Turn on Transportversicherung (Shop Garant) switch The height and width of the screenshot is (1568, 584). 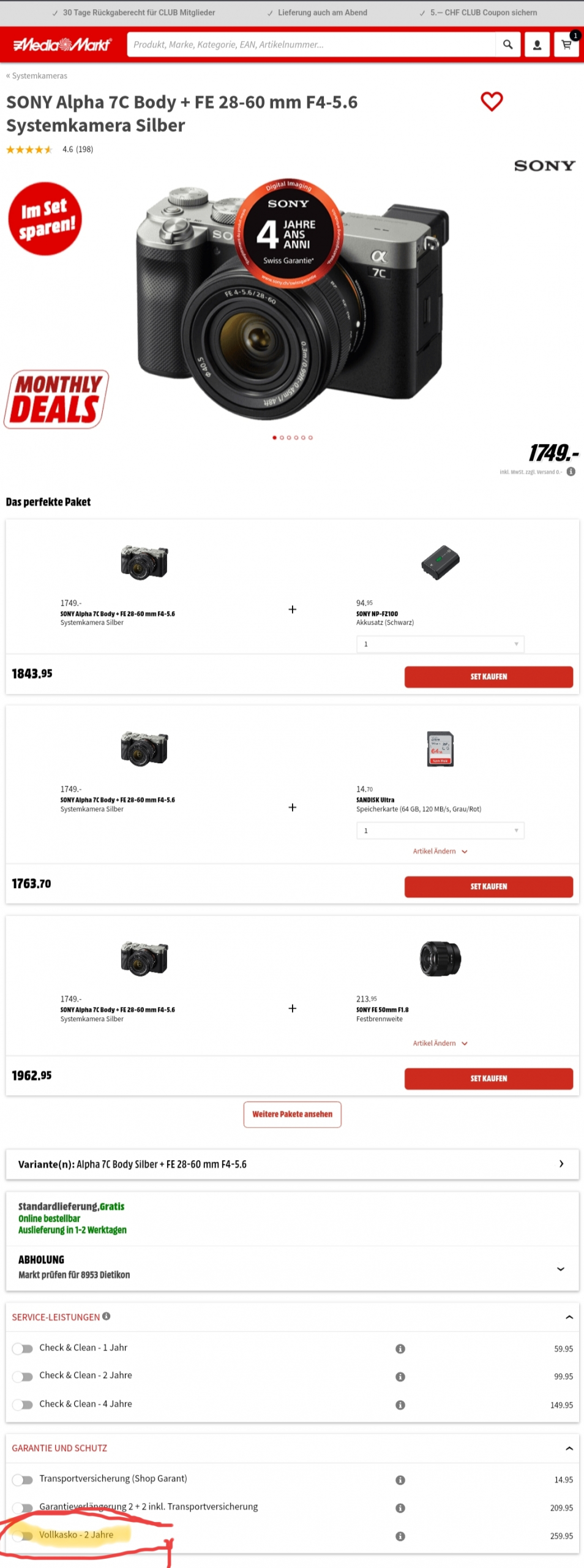[x=23, y=1480]
